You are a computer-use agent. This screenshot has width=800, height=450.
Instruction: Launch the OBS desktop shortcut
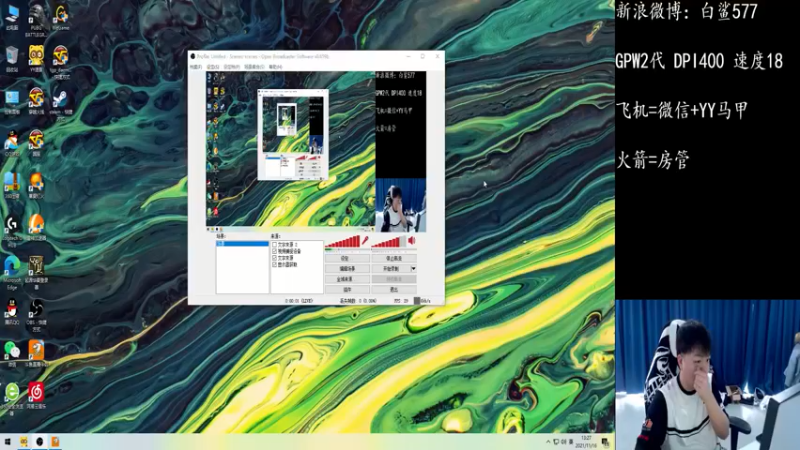coord(36,314)
